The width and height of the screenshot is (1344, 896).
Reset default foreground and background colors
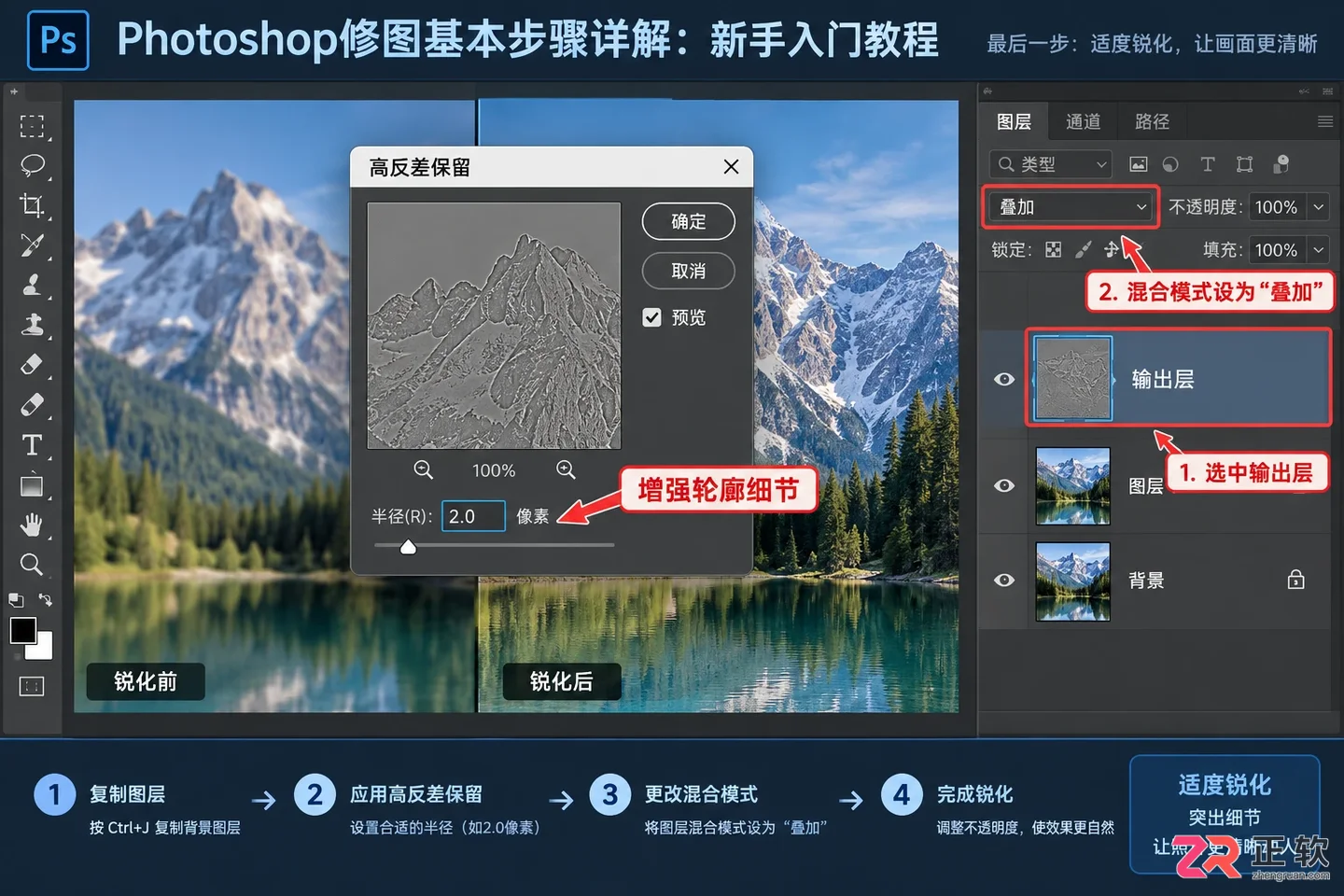[x=16, y=599]
